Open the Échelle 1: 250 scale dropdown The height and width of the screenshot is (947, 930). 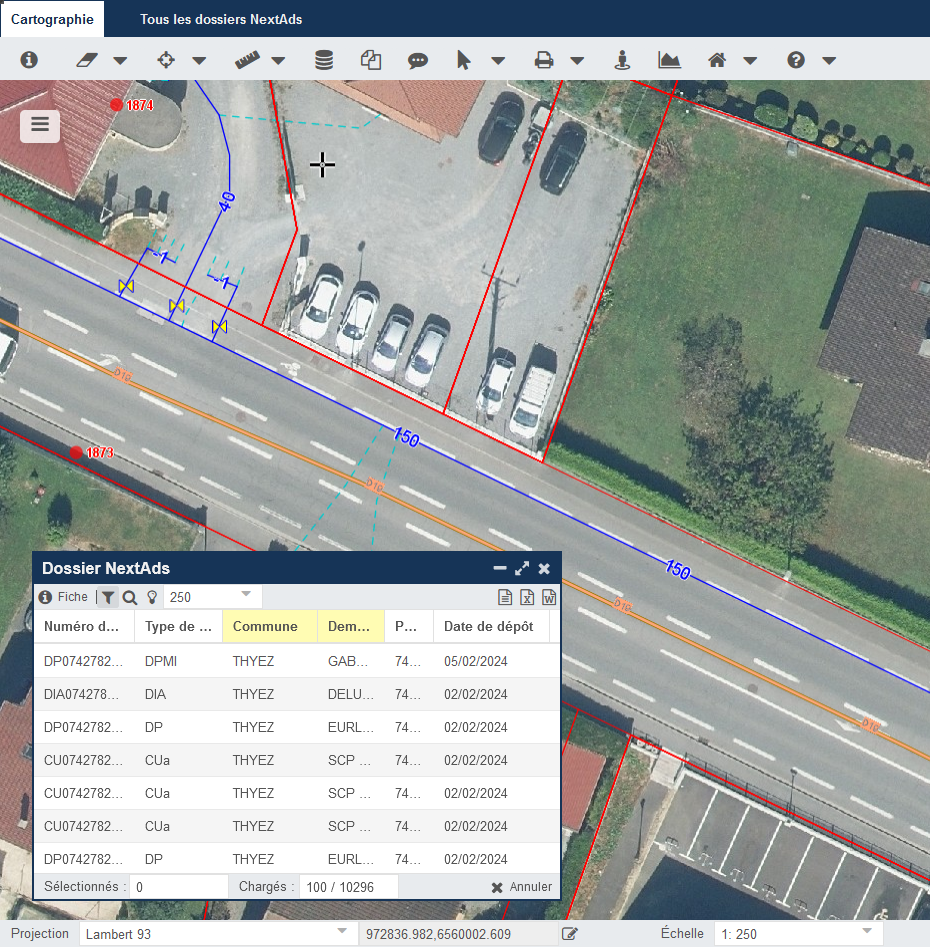pyautogui.click(x=866, y=933)
